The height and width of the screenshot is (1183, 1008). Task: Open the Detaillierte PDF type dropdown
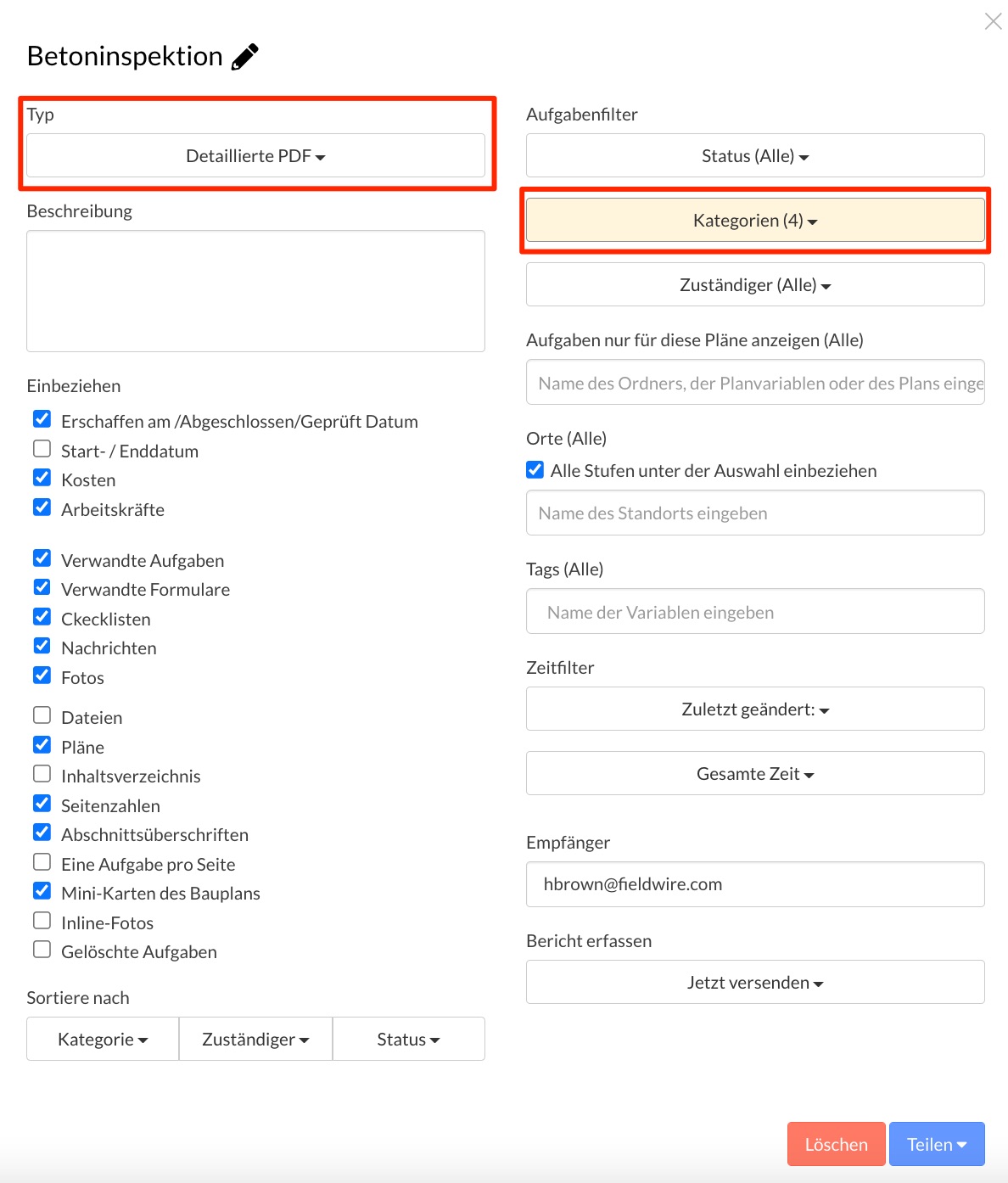pyautogui.click(x=255, y=156)
